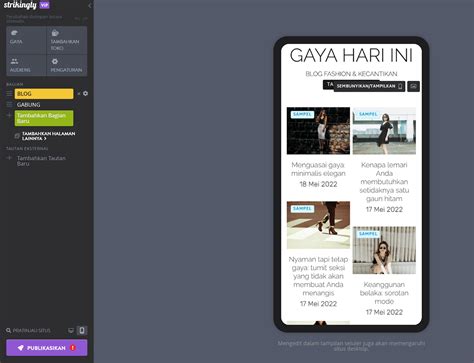Click the VIP badge
This screenshot has height=363, width=474.
click(x=44, y=5)
